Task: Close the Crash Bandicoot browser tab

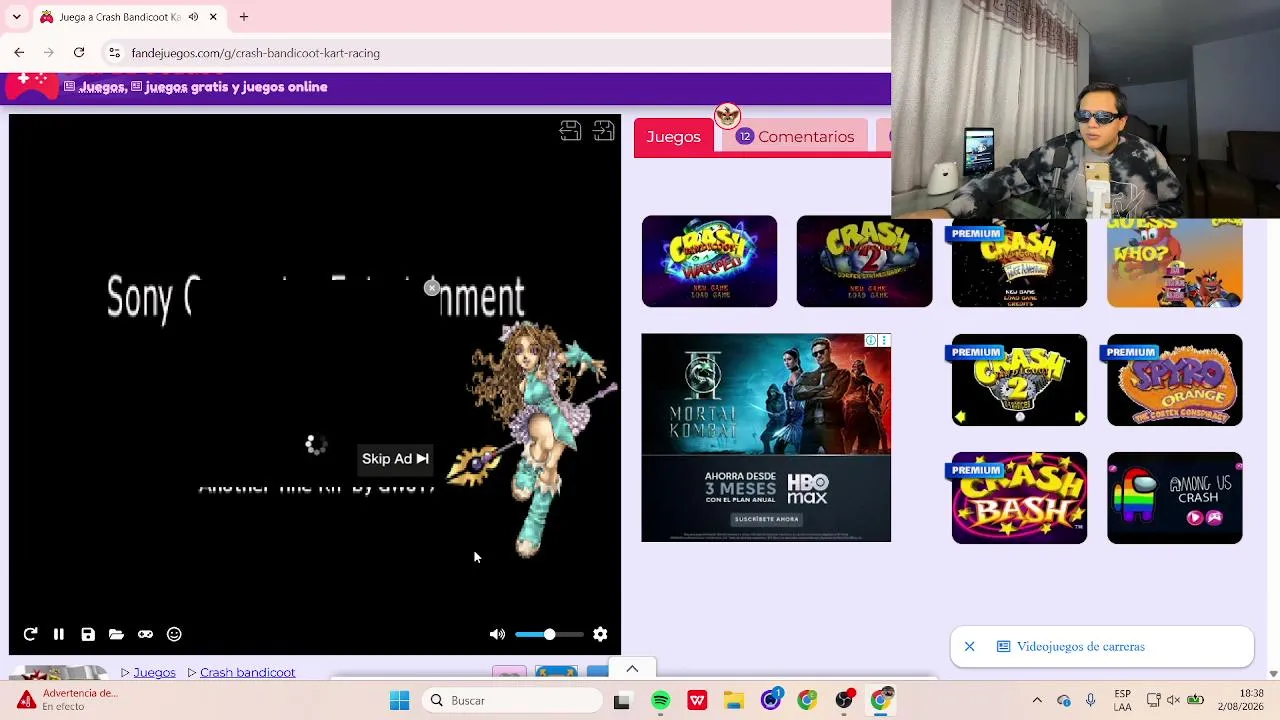Action: (x=213, y=17)
